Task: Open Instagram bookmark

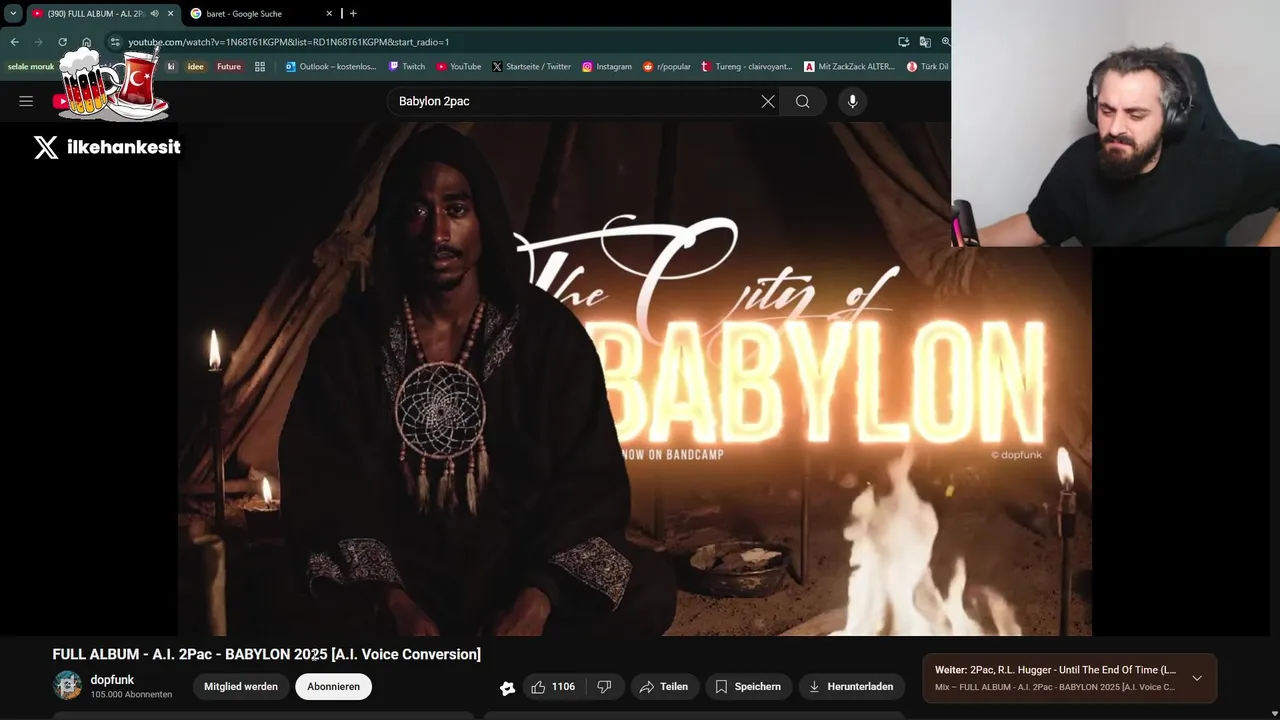Action: click(607, 67)
